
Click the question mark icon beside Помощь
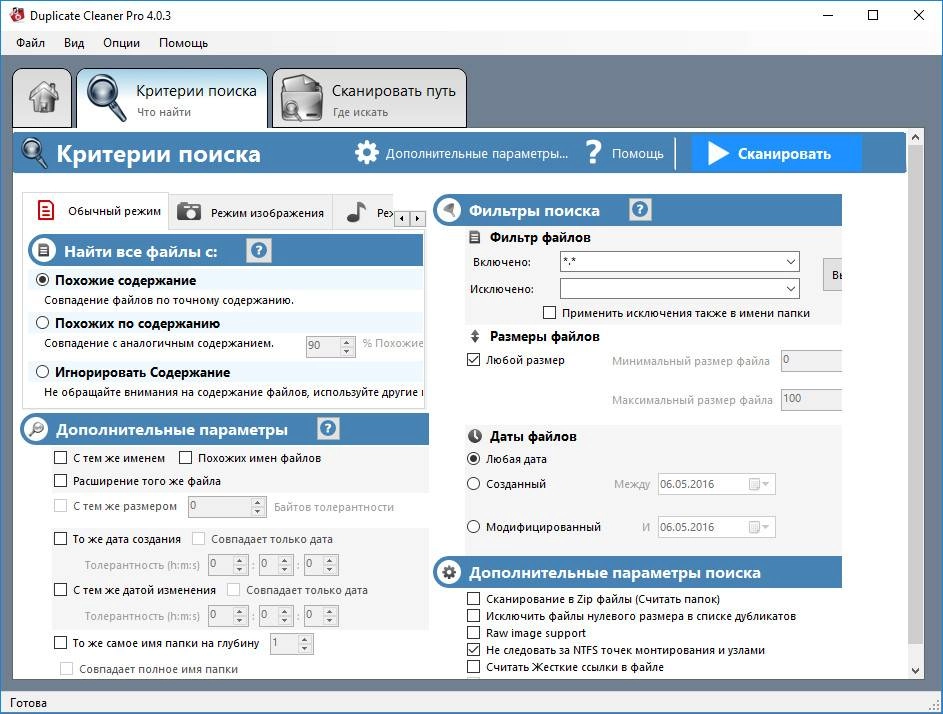(594, 153)
